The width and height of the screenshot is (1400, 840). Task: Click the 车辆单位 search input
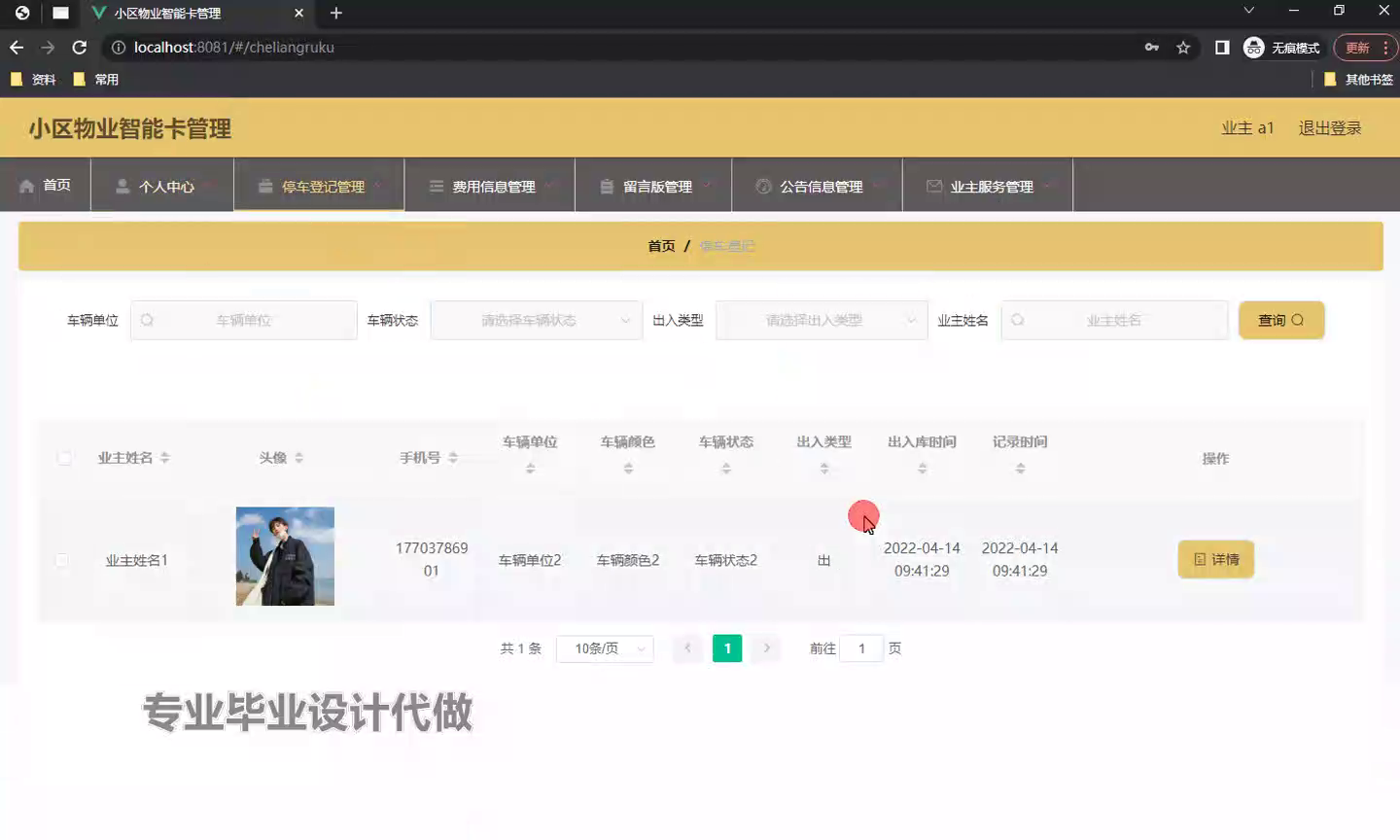coord(244,320)
